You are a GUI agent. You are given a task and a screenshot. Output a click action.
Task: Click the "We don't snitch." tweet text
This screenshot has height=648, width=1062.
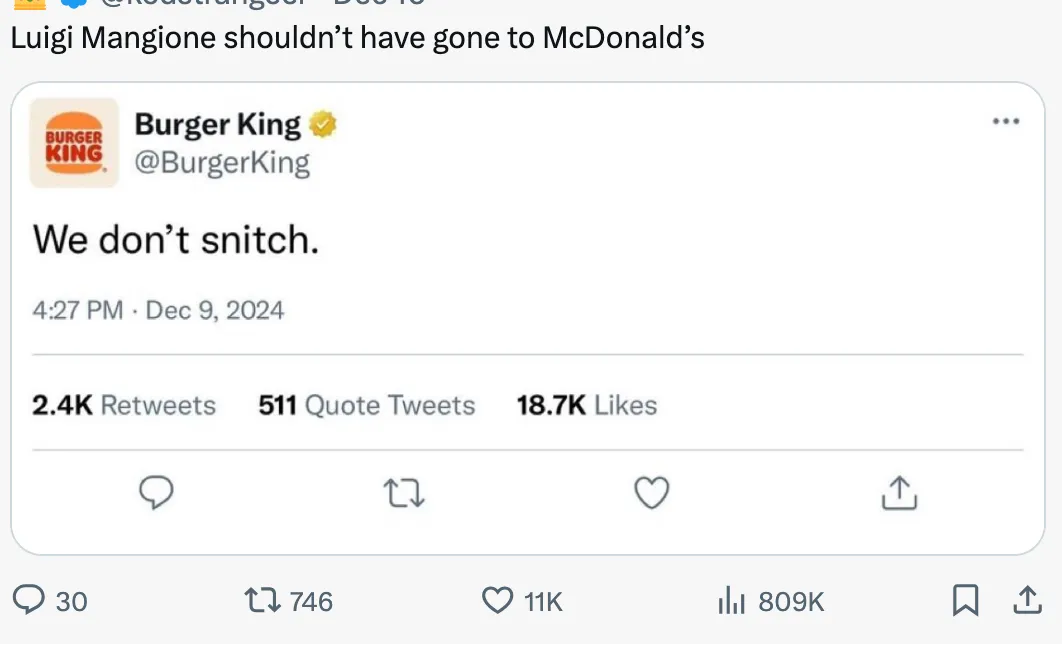(176, 240)
